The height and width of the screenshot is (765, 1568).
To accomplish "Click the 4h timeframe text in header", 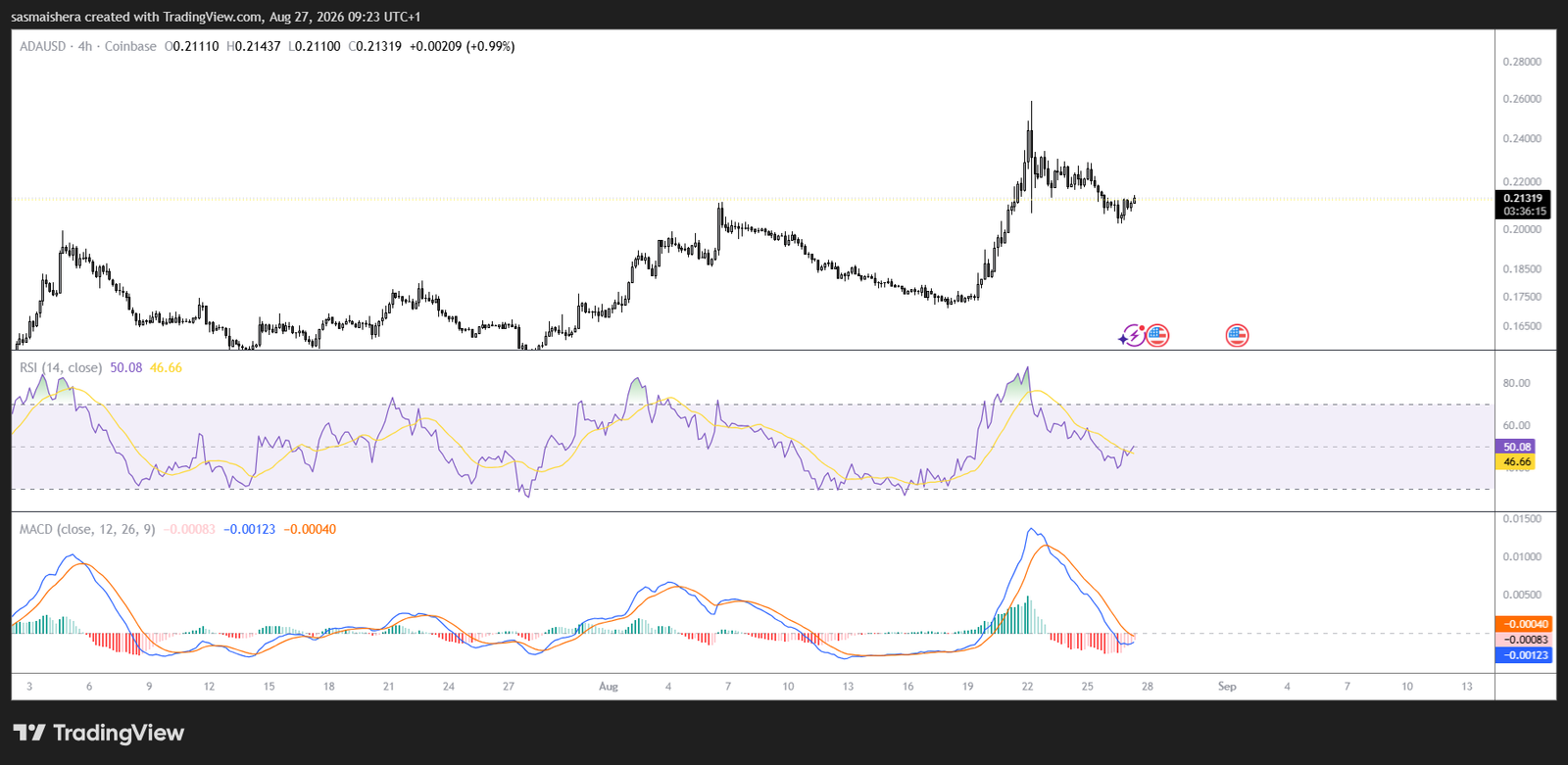I will [85, 46].
